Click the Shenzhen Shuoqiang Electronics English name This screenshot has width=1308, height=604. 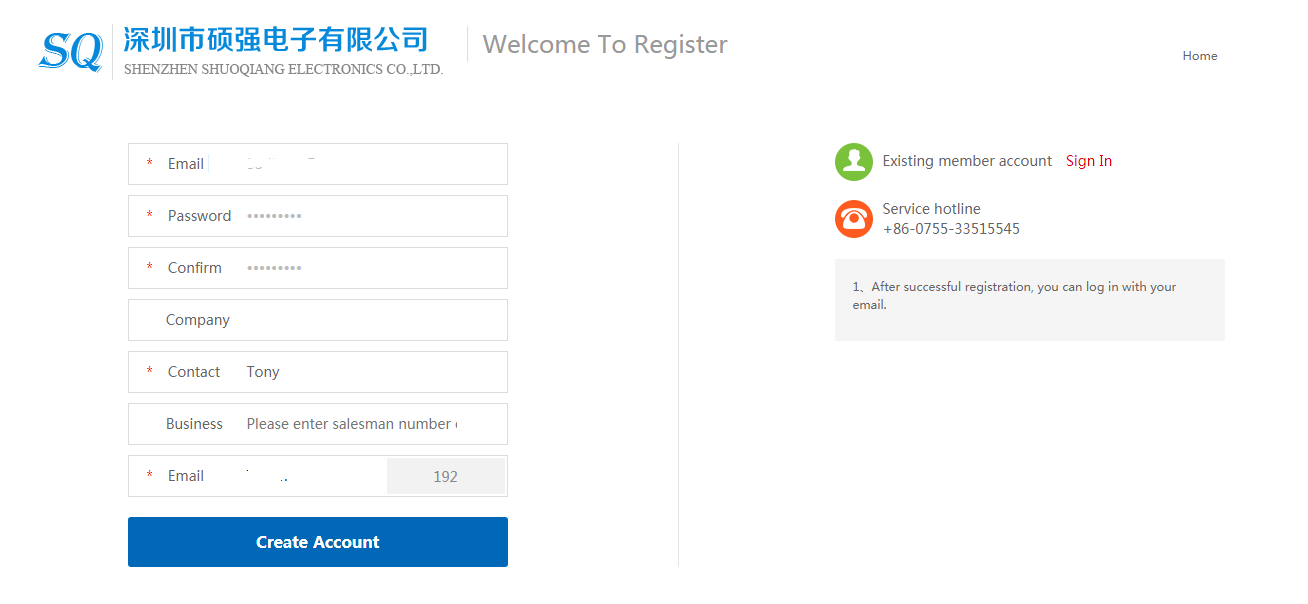pyautogui.click(x=283, y=69)
